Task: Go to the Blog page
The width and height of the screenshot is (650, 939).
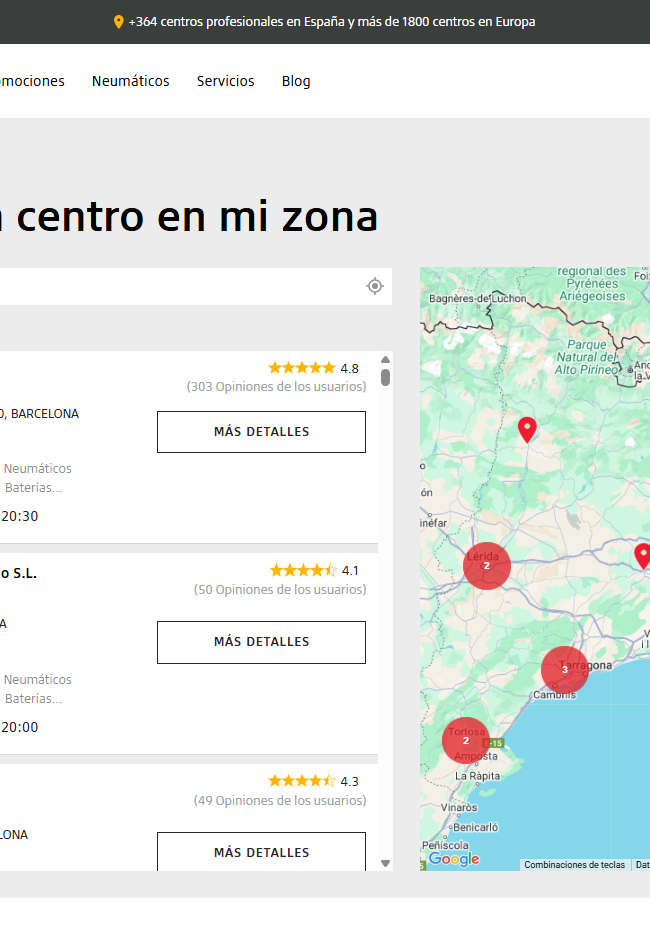Action: pos(296,81)
